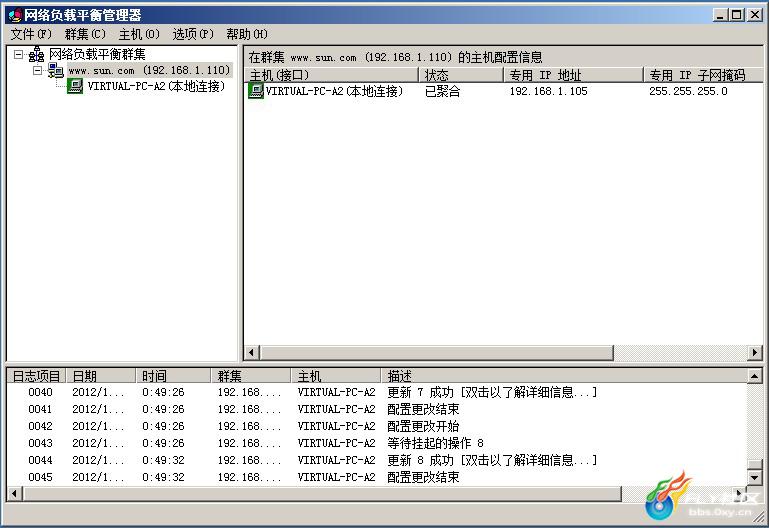Image resolution: width=769 pixels, height=528 pixels.
Task: Select tree item VIRTUAL-PC-A2(本地连接)
Action: [x=156, y=86]
